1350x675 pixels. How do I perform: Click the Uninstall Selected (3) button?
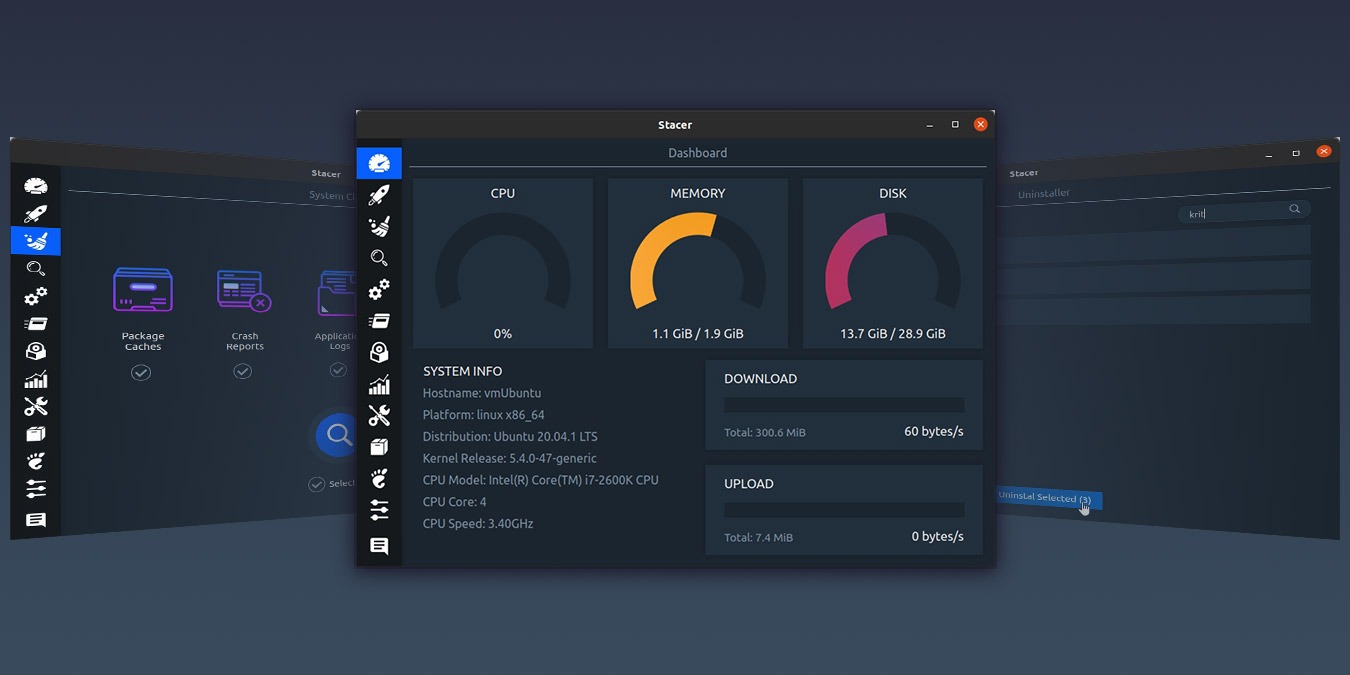click(x=1048, y=497)
